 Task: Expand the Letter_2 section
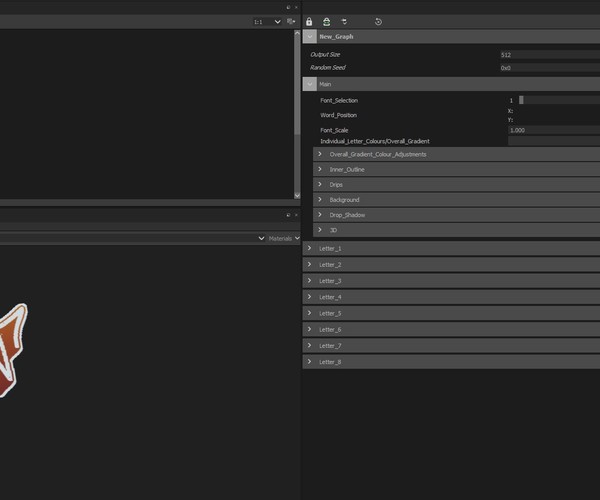[310, 264]
